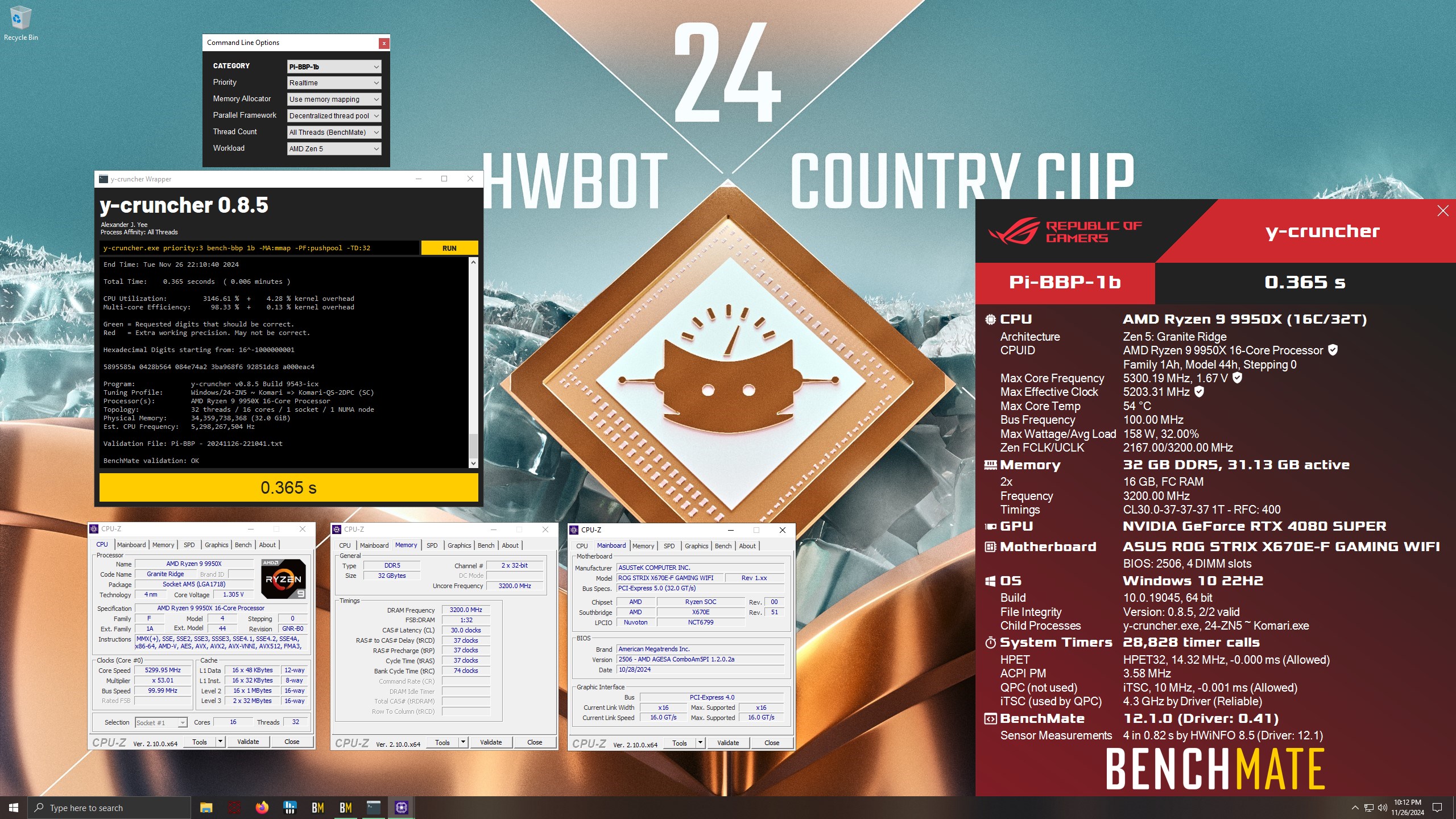Open the Windows Start menu

click(14, 808)
